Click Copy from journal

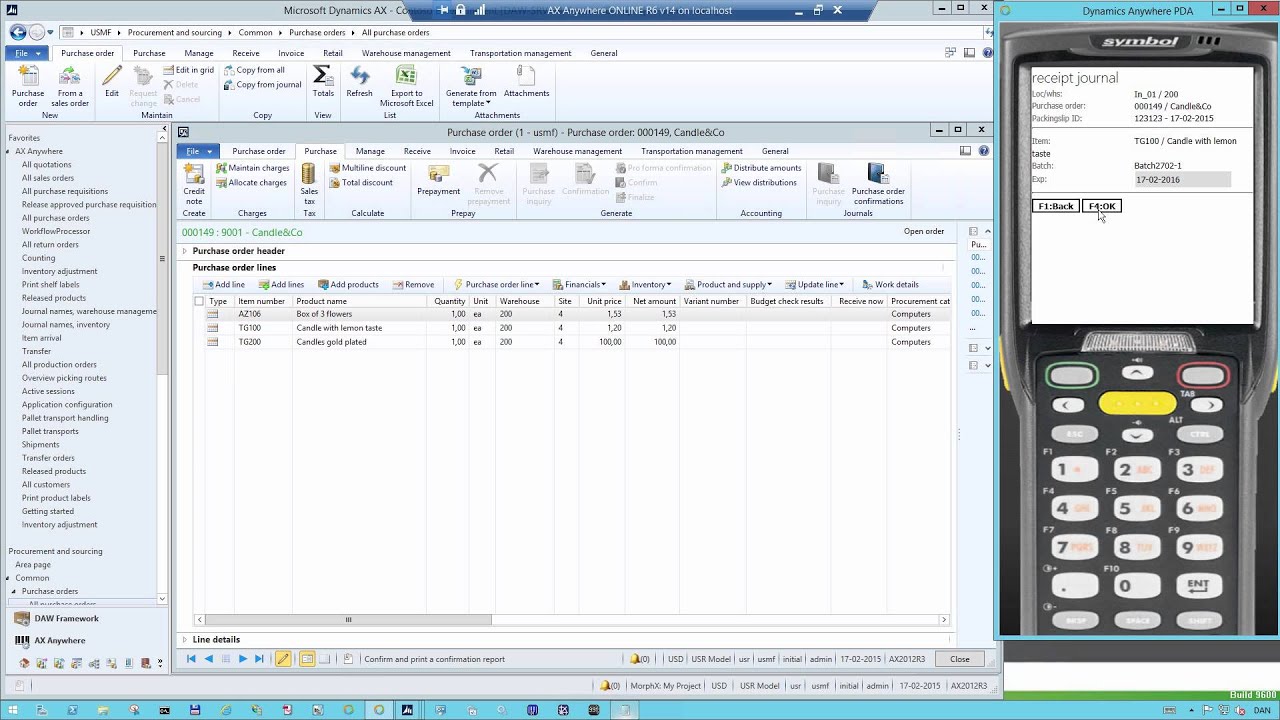262,84
